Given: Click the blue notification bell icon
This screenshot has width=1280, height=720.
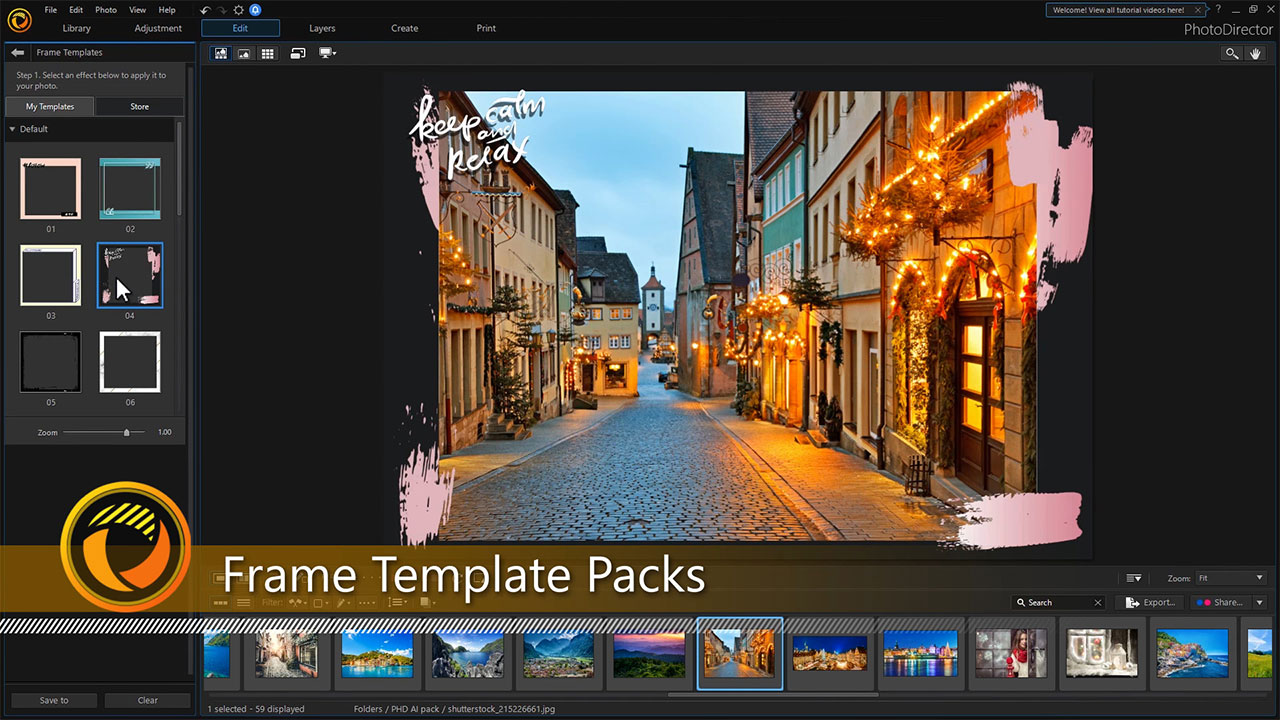Looking at the screenshot, I should point(255,10).
